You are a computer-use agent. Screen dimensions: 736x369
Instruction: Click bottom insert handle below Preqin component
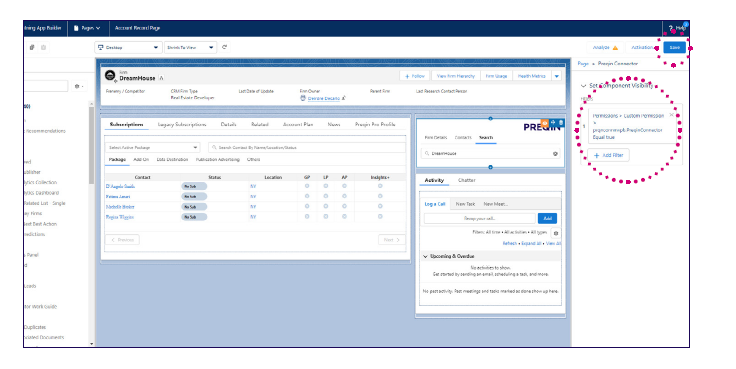tap(491, 167)
